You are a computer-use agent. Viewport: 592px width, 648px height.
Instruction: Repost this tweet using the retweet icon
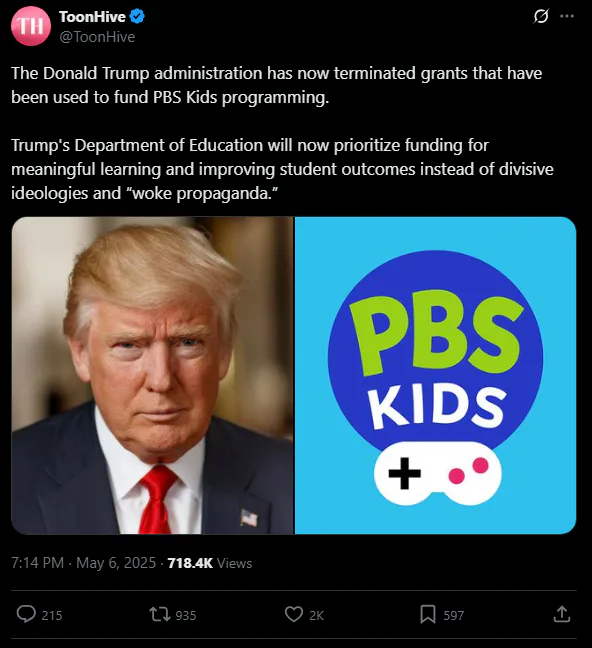(x=160, y=614)
